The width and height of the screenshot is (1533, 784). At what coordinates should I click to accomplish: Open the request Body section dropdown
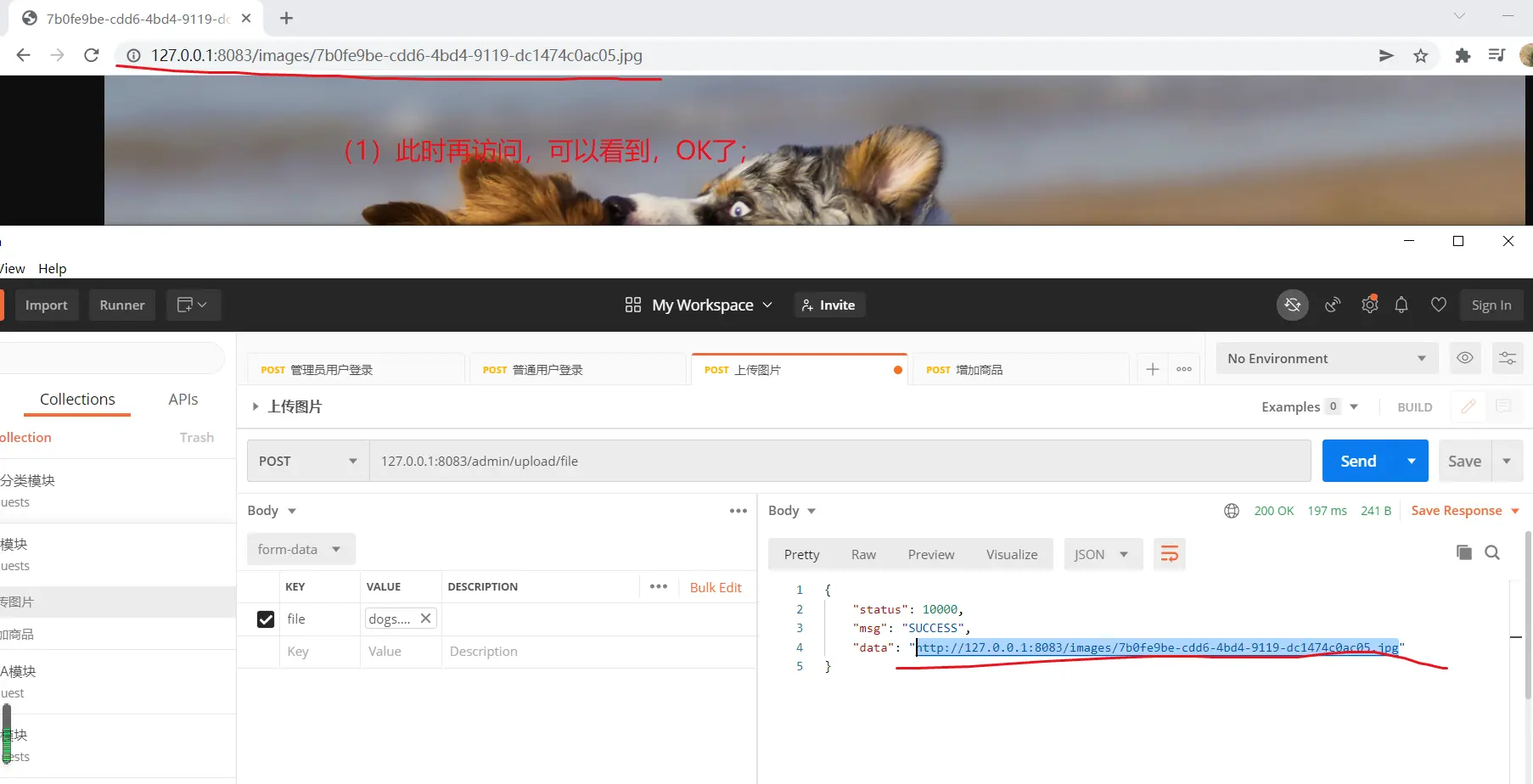pyautogui.click(x=272, y=511)
